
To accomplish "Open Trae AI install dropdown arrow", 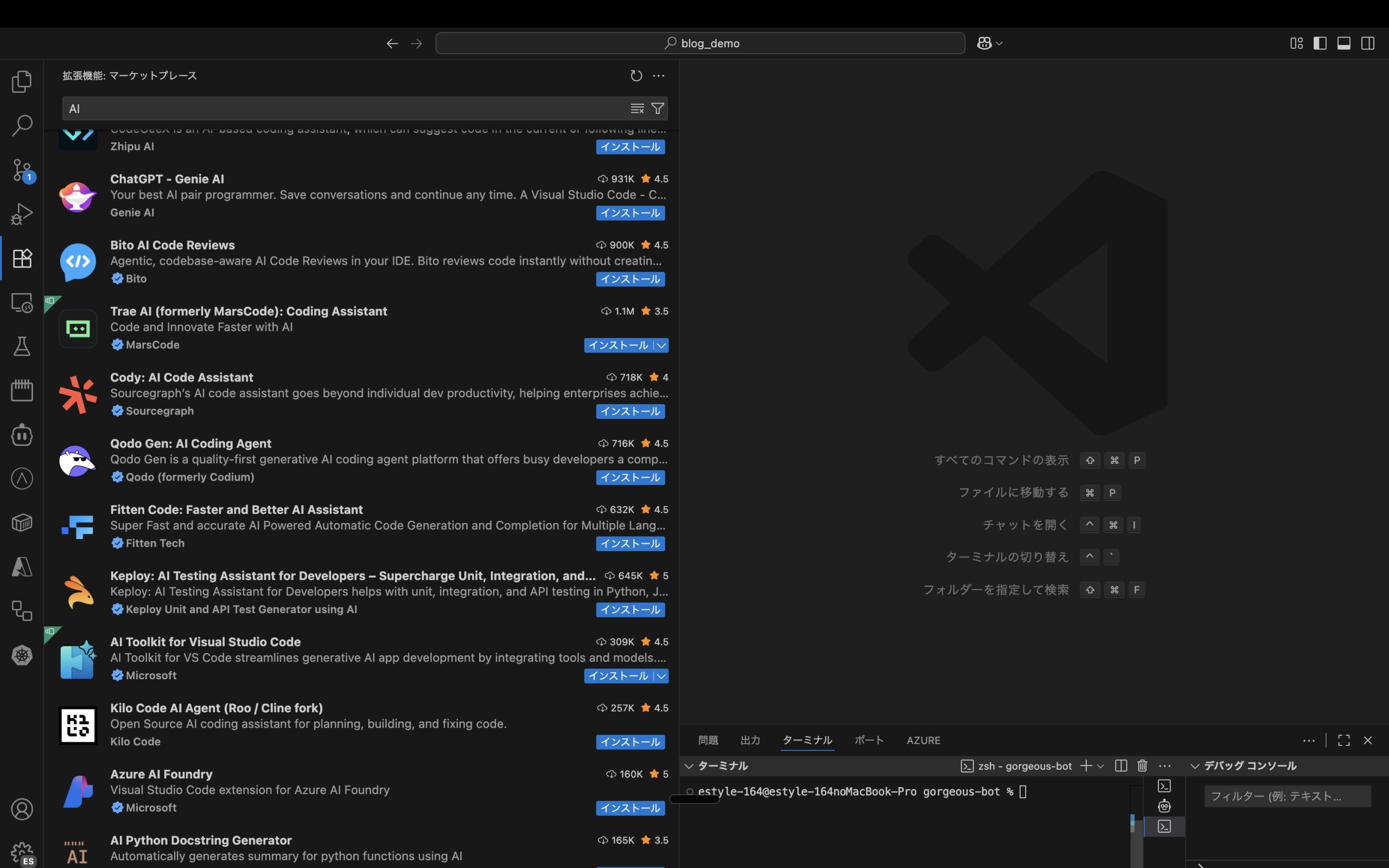I will click(x=661, y=345).
